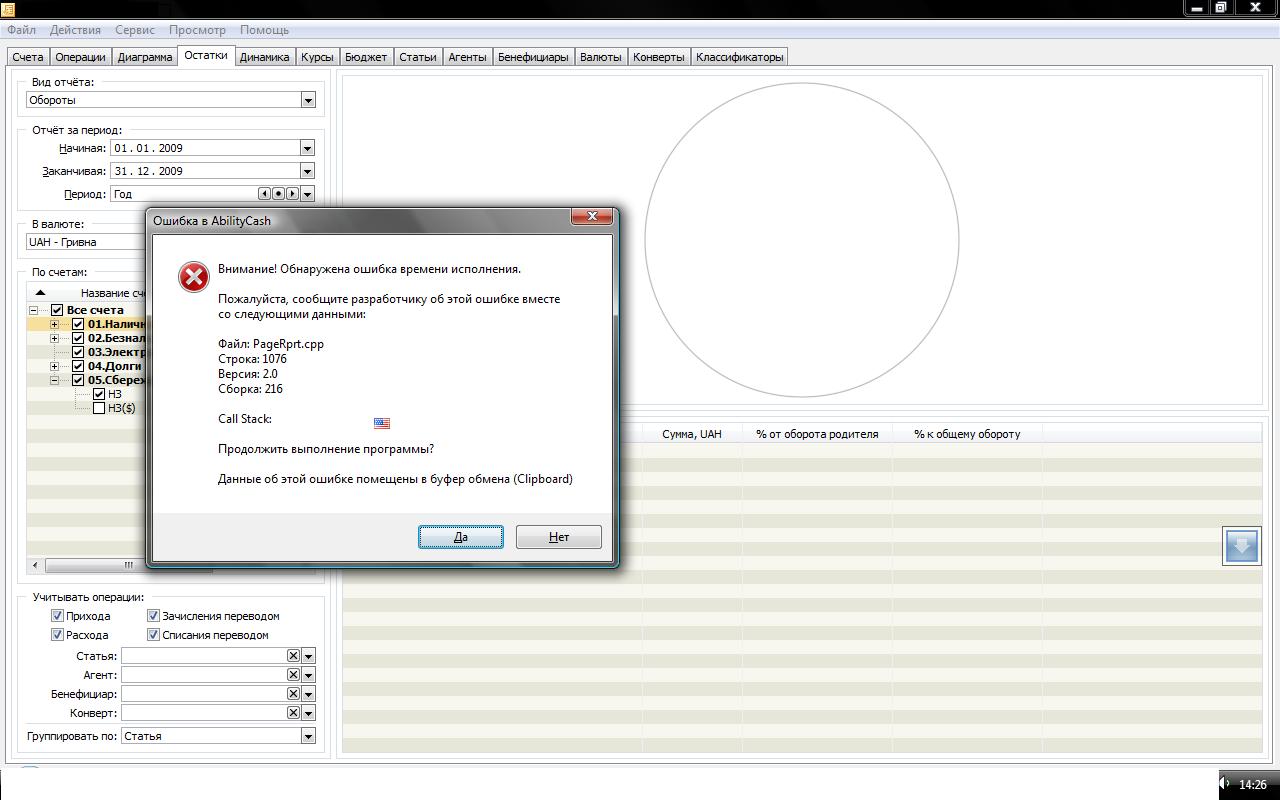The width and height of the screenshot is (1280, 800).
Task: Clear the Бенефициар filter with X icon
Action: pyautogui.click(x=293, y=694)
